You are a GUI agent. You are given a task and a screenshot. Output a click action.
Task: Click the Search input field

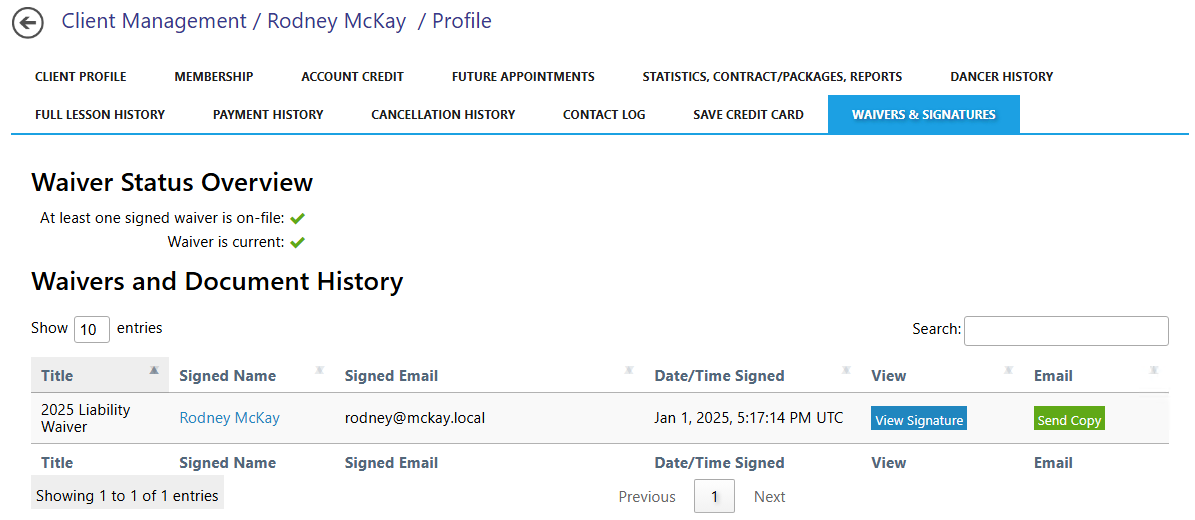point(1066,331)
